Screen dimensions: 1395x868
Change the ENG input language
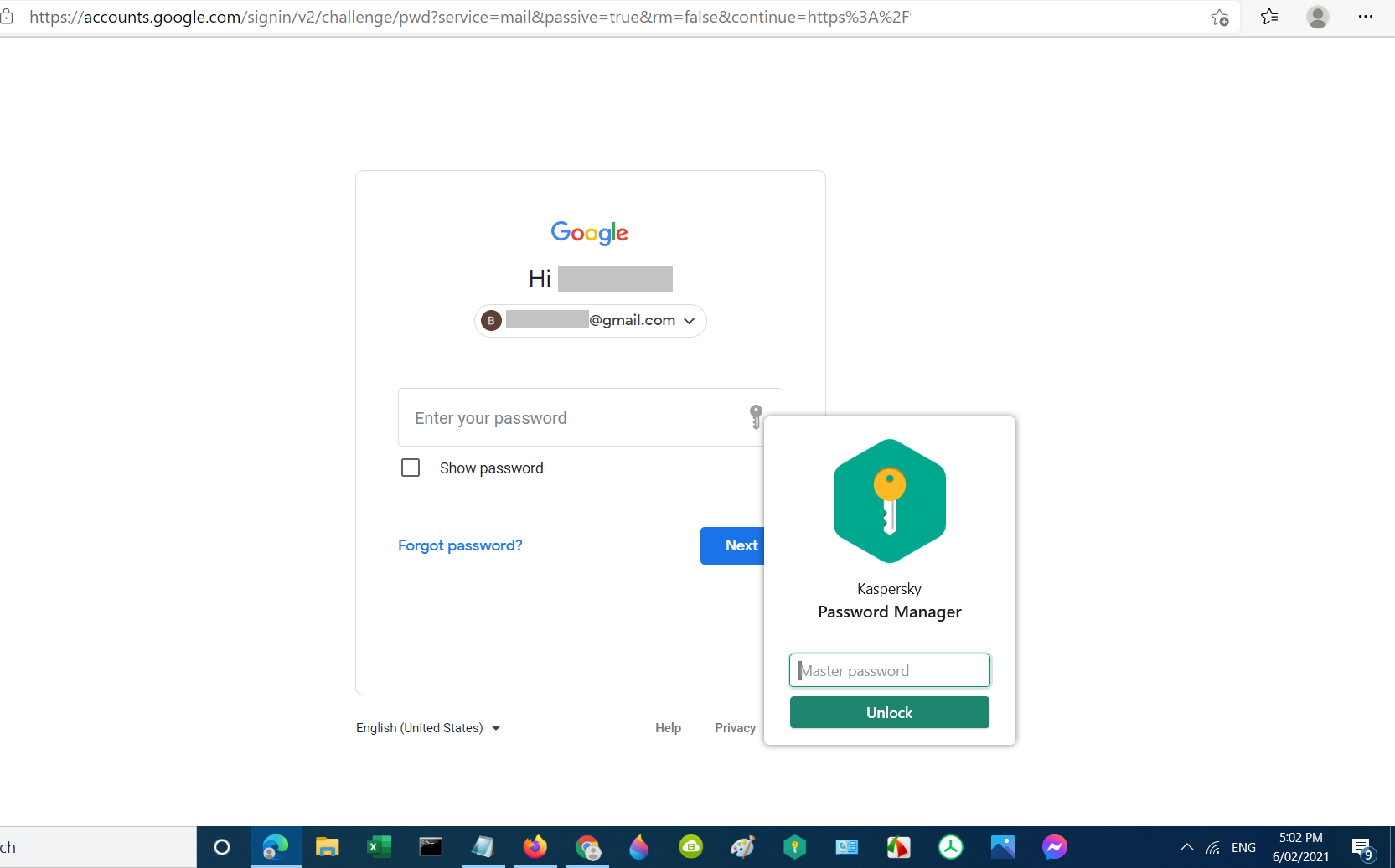(x=1244, y=848)
